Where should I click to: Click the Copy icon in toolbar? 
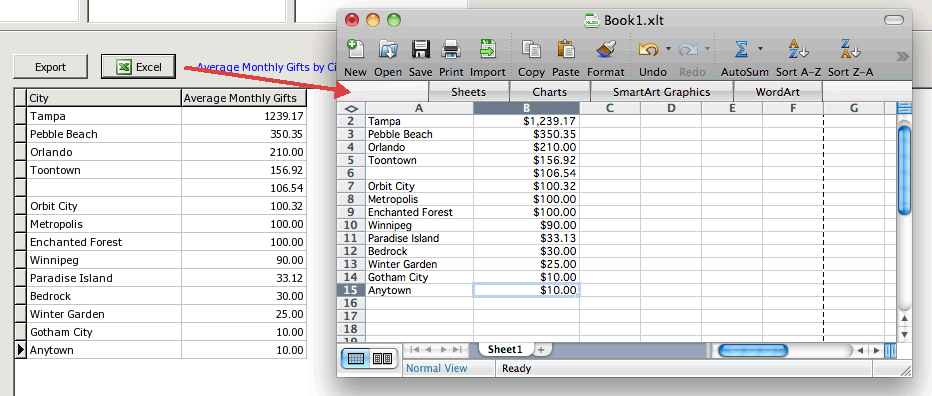(x=531, y=49)
